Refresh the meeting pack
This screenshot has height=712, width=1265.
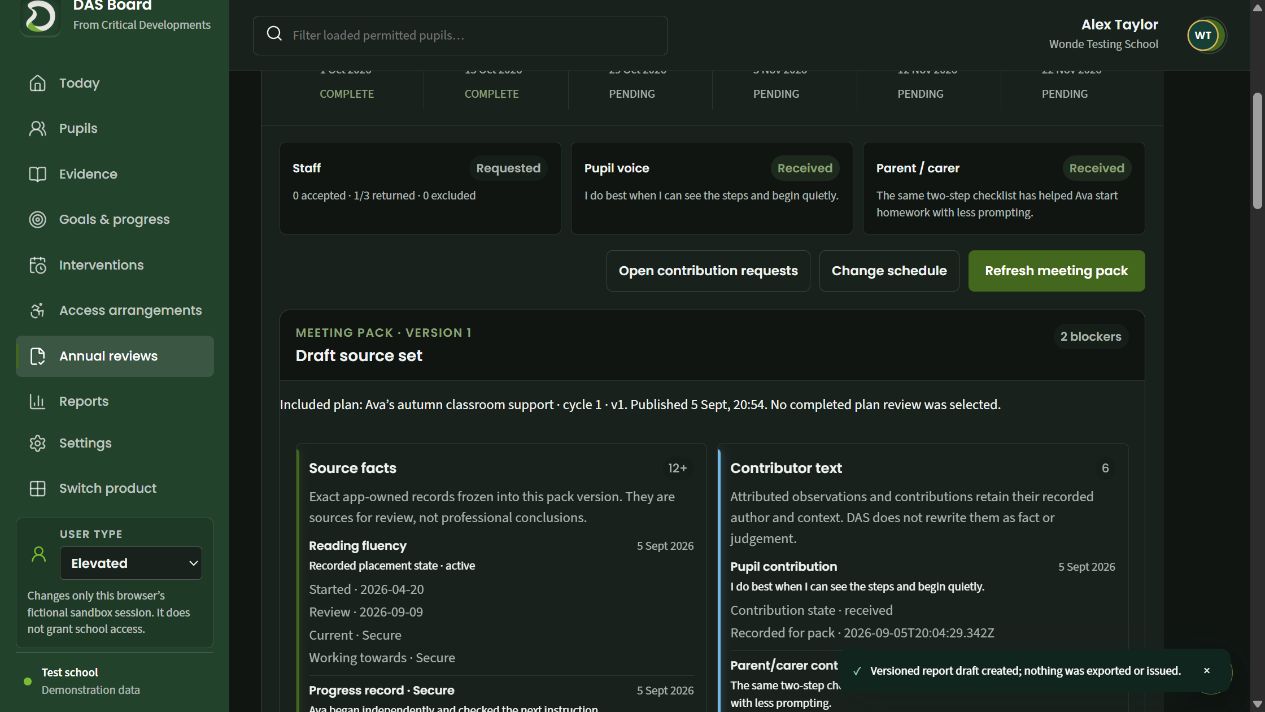click(x=1056, y=271)
